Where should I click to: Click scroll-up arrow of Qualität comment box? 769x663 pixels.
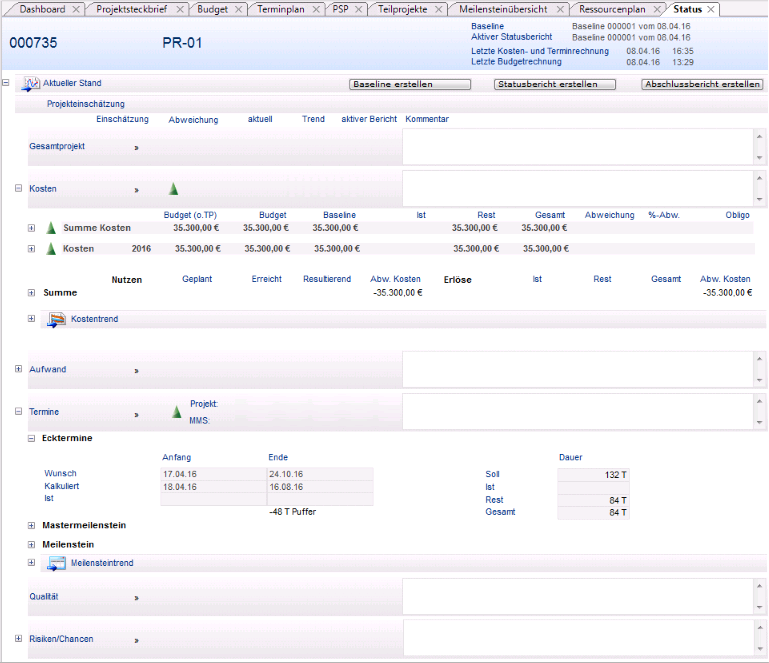click(x=760, y=586)
